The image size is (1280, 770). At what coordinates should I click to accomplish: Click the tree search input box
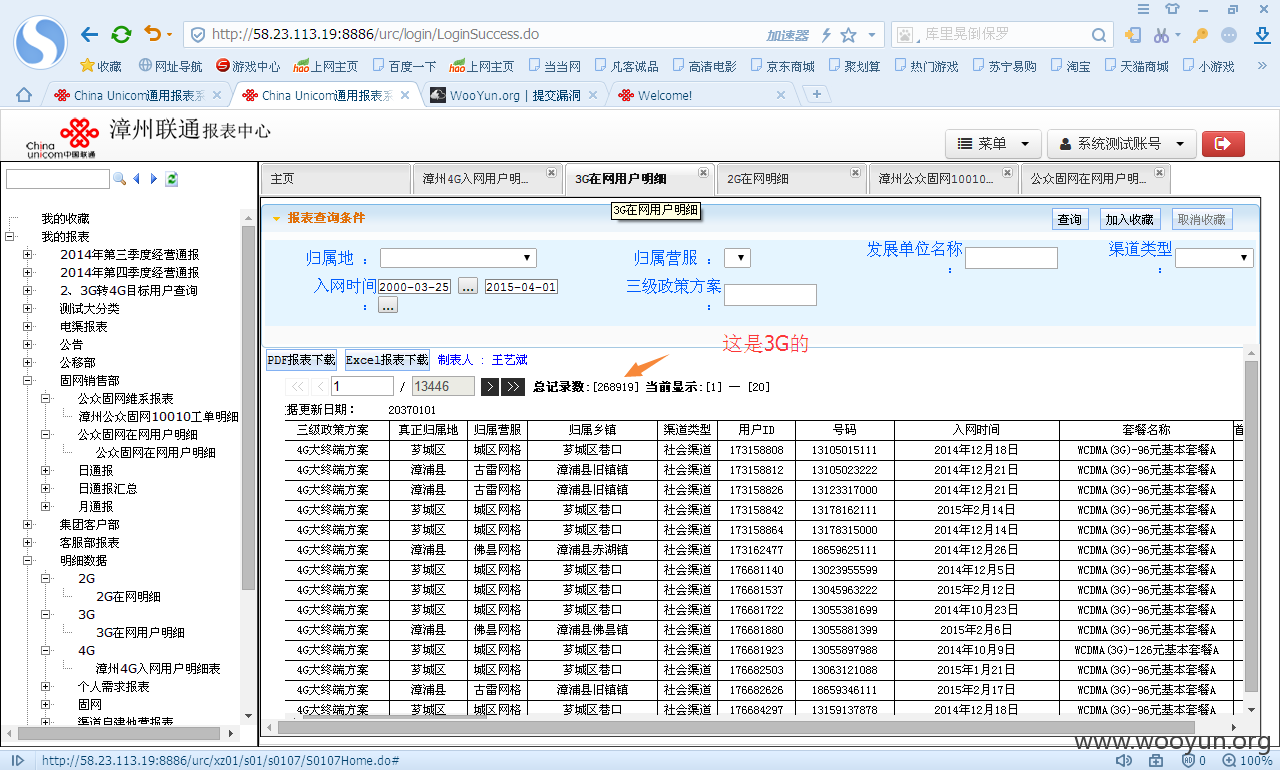click(57, 179)
